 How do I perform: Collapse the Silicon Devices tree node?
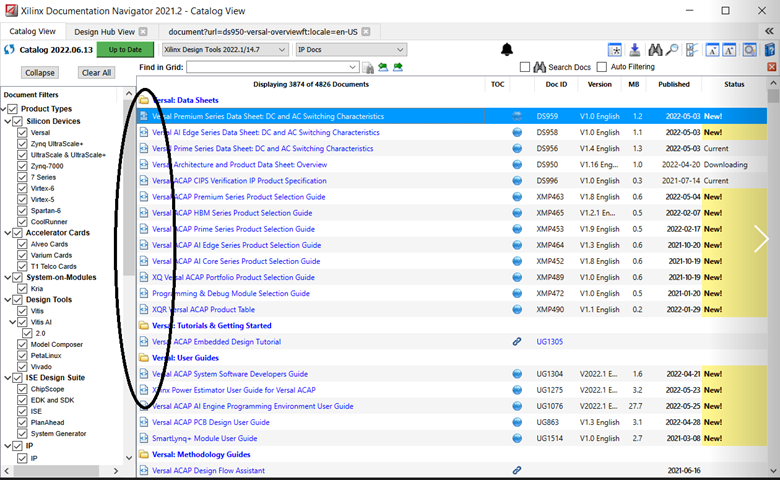pyautogui.click(x=6, y=121)
